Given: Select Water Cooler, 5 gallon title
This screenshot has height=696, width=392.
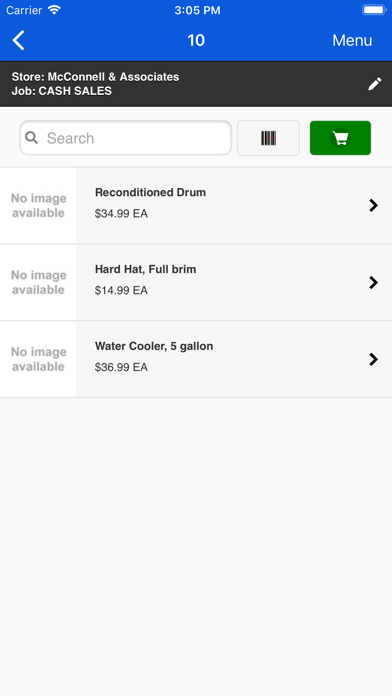Looking at the screenshot, I should tap(154, 346).
